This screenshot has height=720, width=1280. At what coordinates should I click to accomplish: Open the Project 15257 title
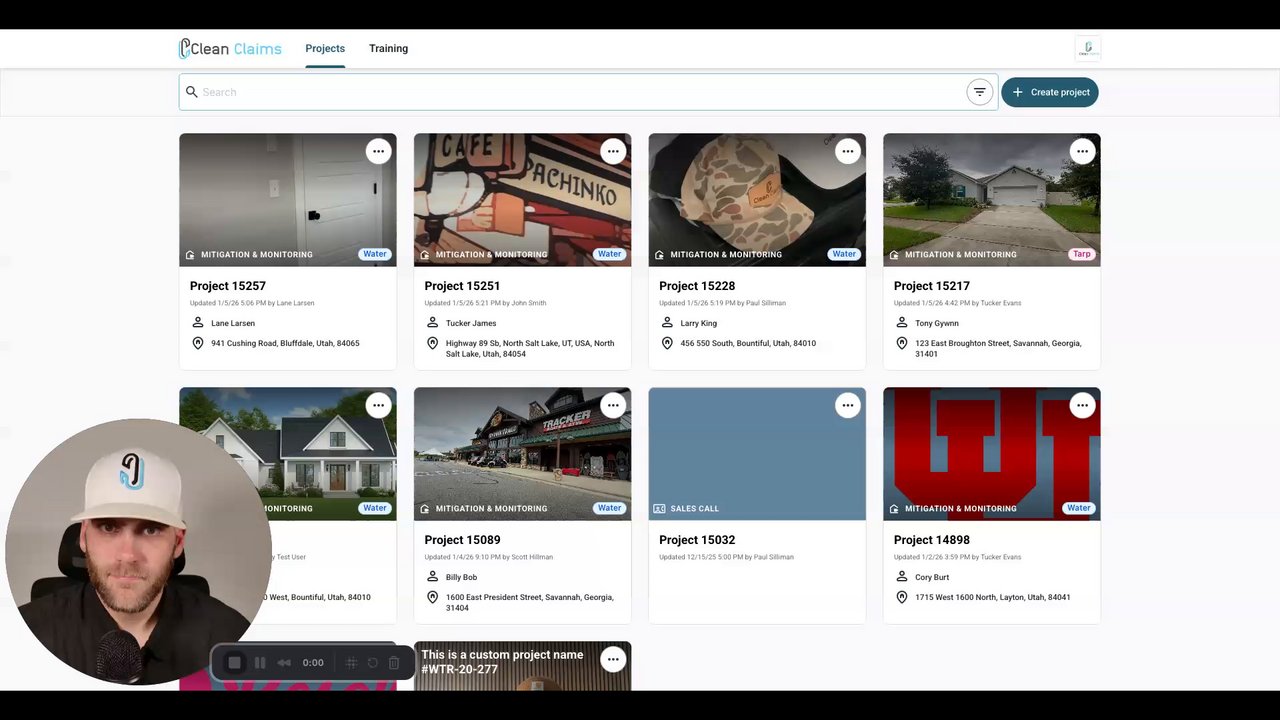pyautogui.click(x=228, y=286)
